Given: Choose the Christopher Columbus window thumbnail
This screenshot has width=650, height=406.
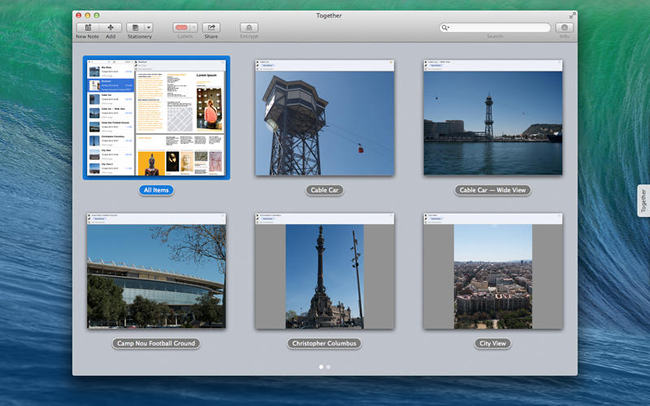Looking at the screenshot, I should (324, 270).
